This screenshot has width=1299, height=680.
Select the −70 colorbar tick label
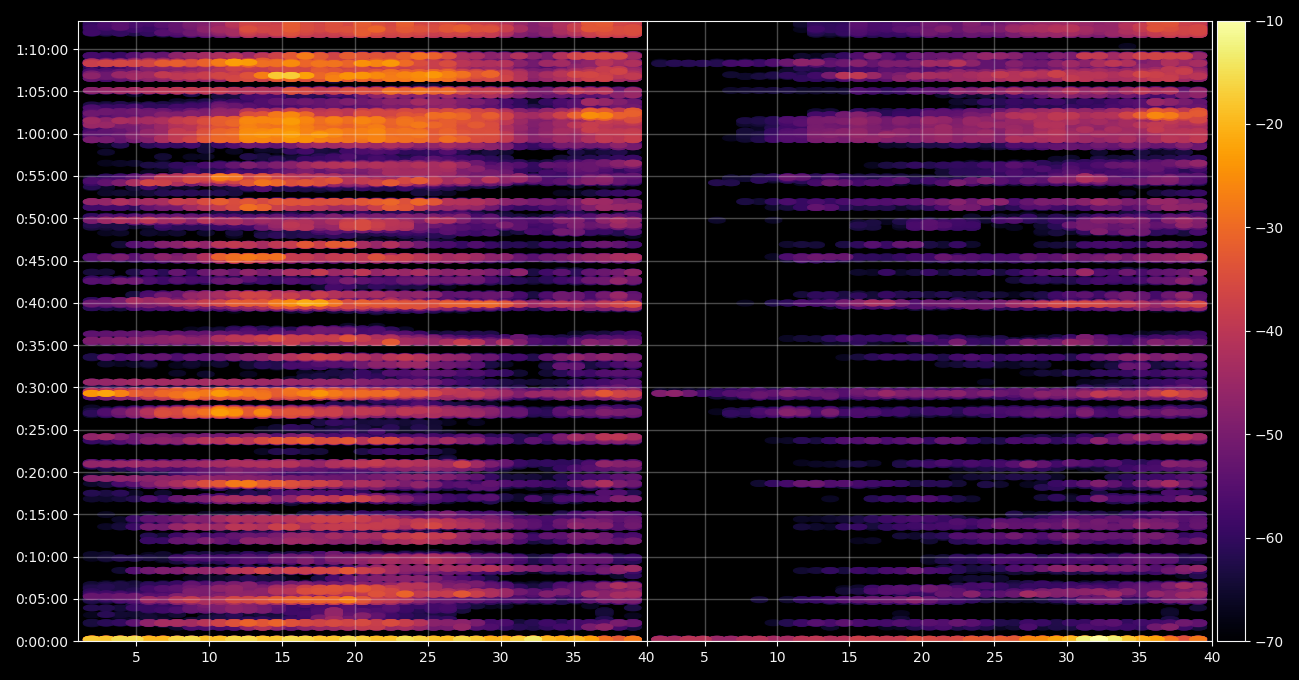click(1269, 642)
